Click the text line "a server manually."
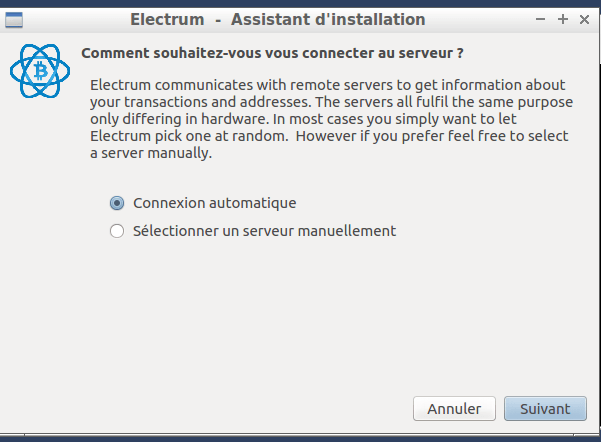601x442 pixels. click(151, 153)
